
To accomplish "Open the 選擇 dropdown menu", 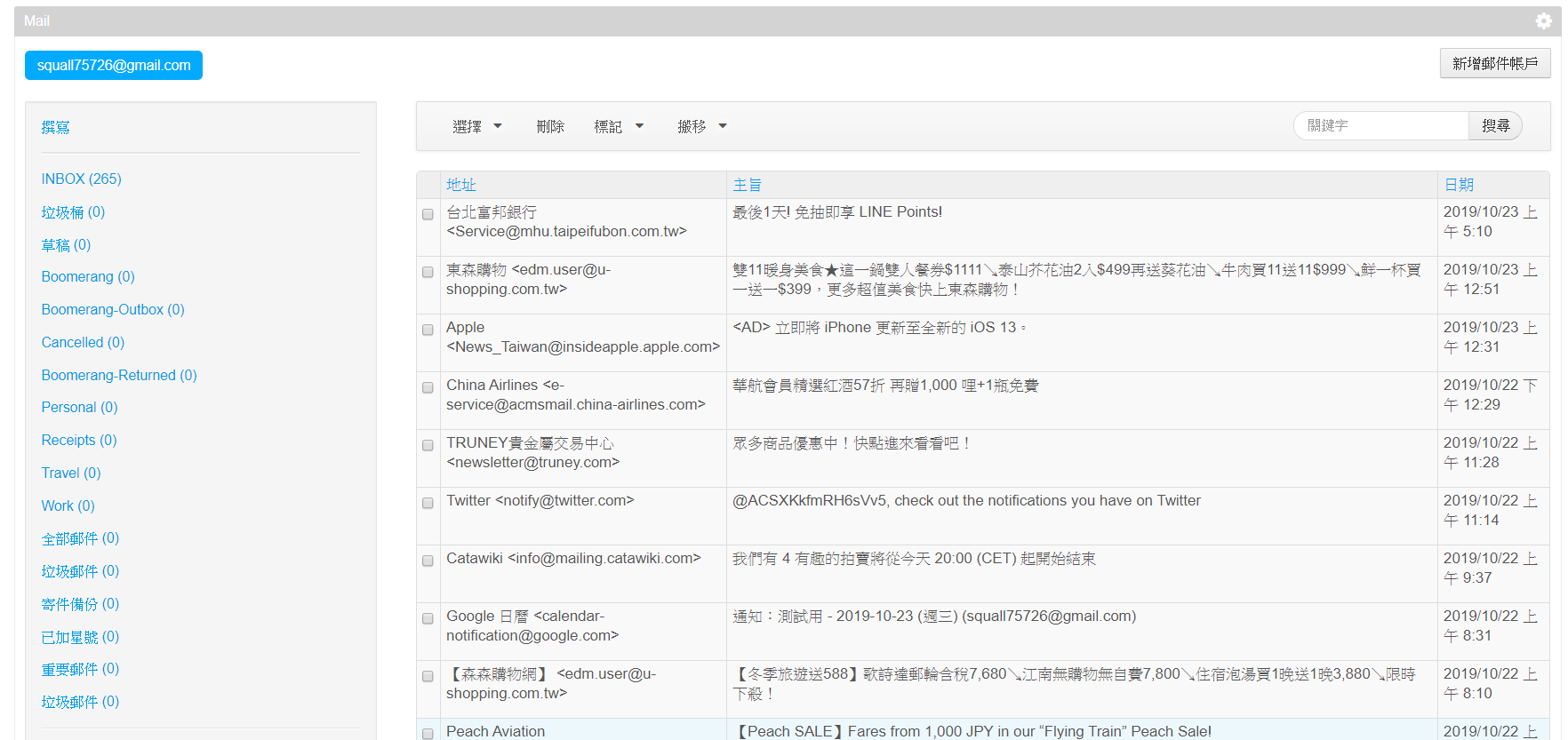I will [x=477, y=126].
